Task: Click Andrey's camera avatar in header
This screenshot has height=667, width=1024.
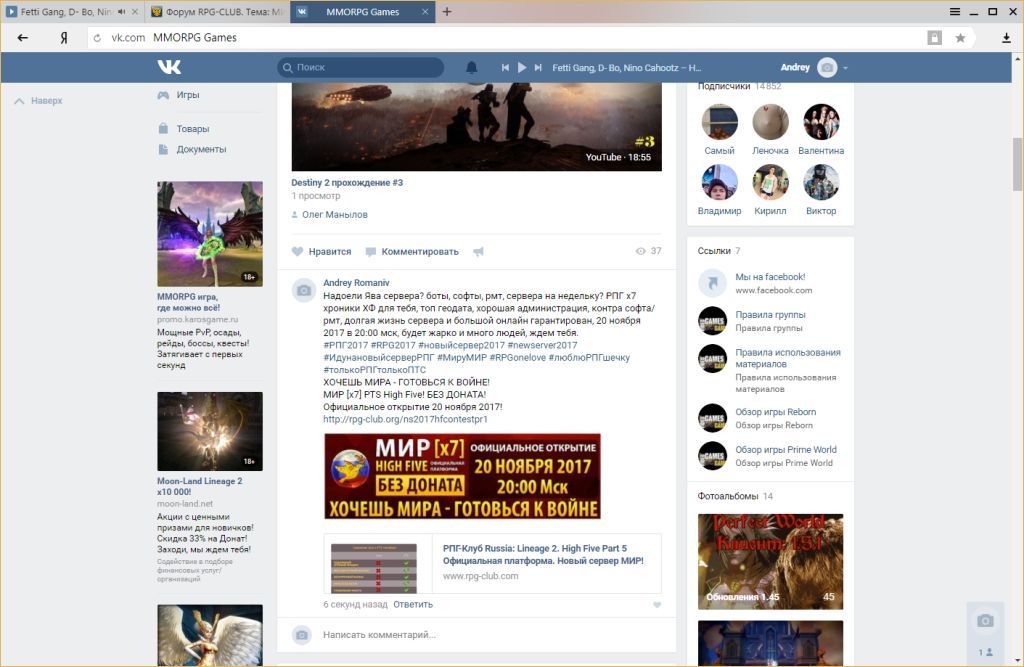Action: (x=827, y=68)
